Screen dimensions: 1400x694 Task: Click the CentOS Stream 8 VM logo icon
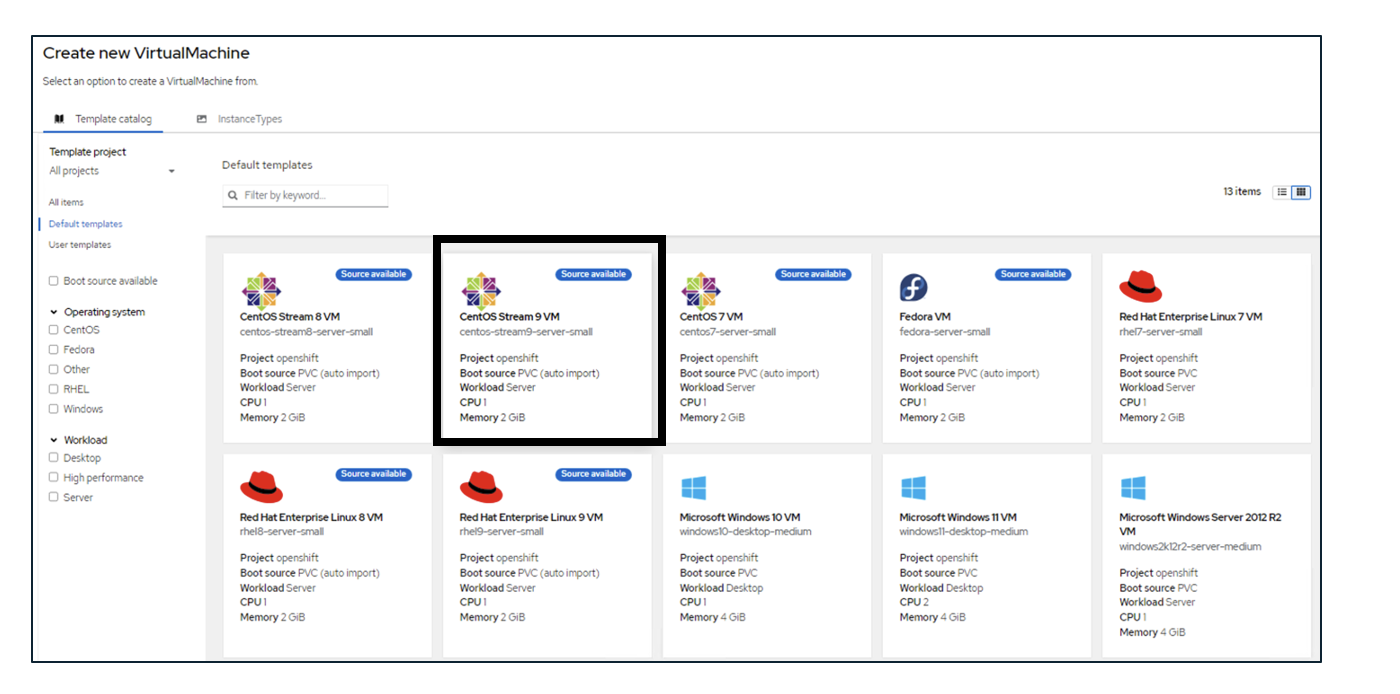[x=261, y=290]
